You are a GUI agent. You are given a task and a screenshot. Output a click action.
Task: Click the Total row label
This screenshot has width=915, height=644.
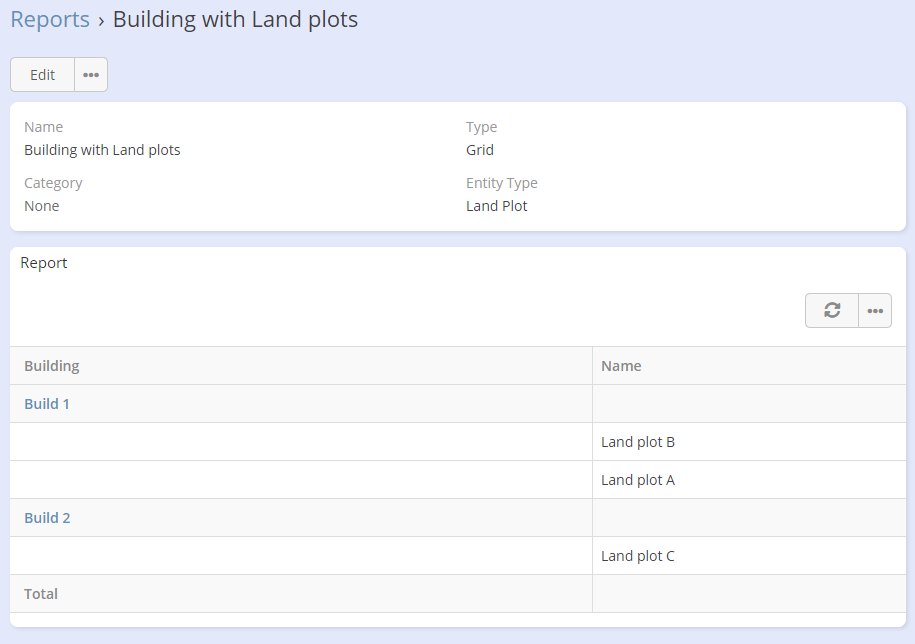(41, 594)
